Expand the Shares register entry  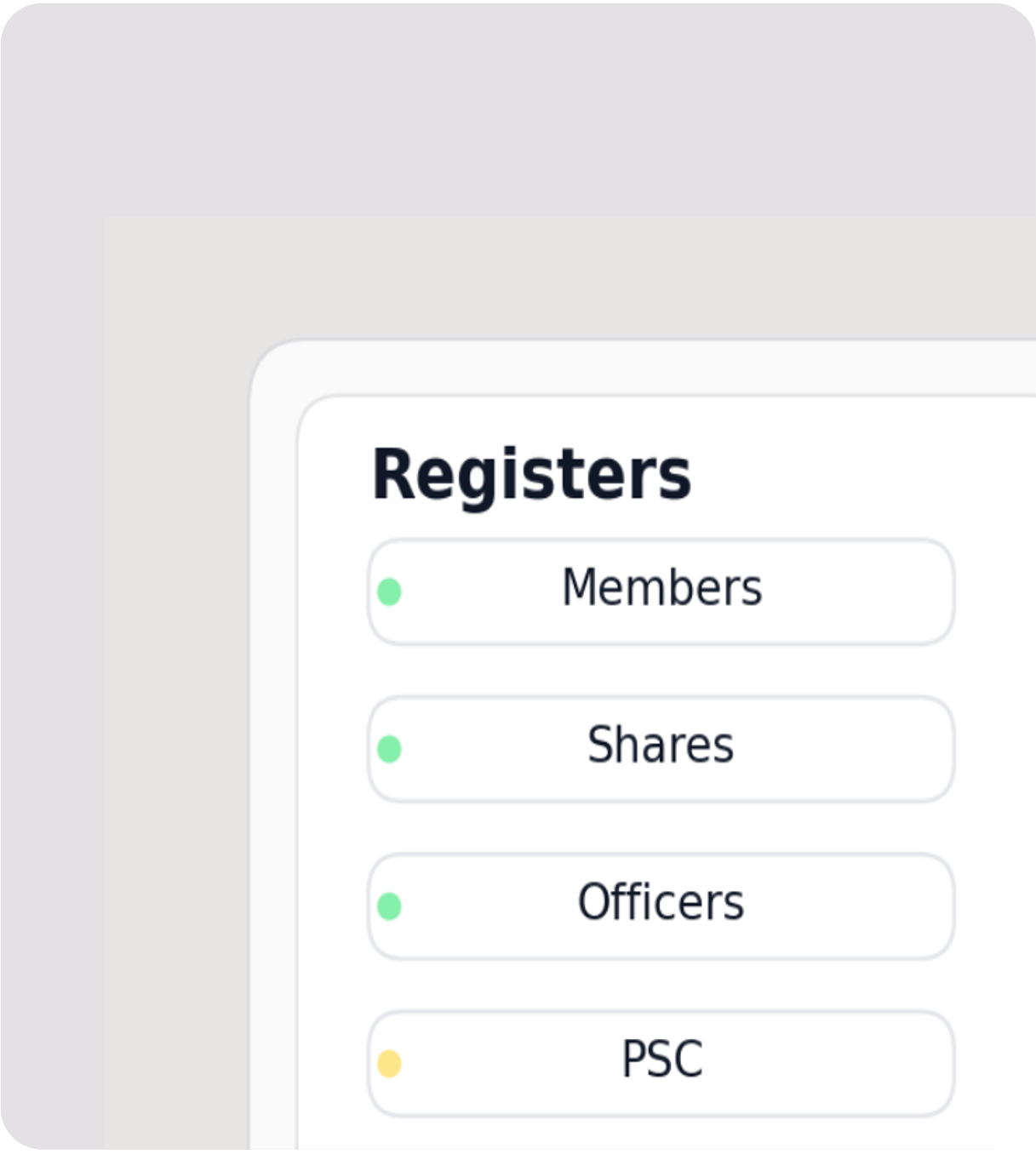pyautogui.click(x=662, y=747)
